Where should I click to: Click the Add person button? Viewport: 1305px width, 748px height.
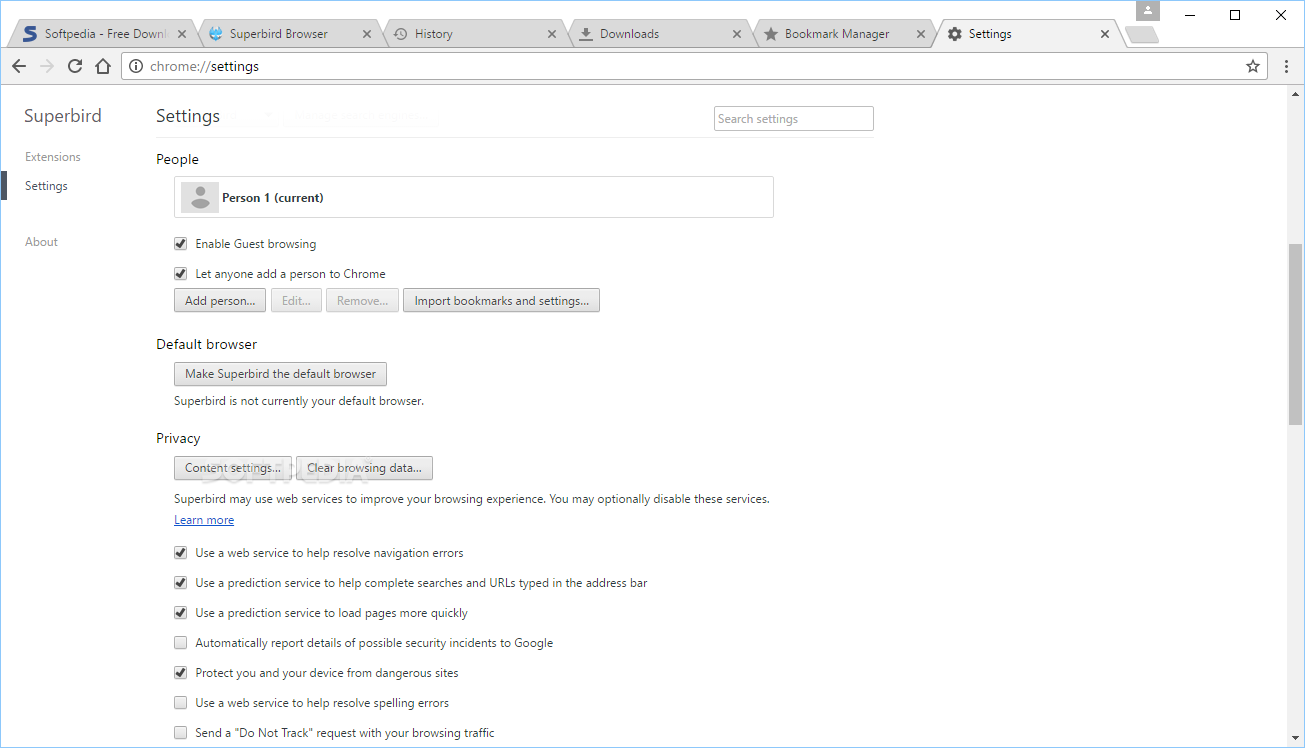click(220, 300)
